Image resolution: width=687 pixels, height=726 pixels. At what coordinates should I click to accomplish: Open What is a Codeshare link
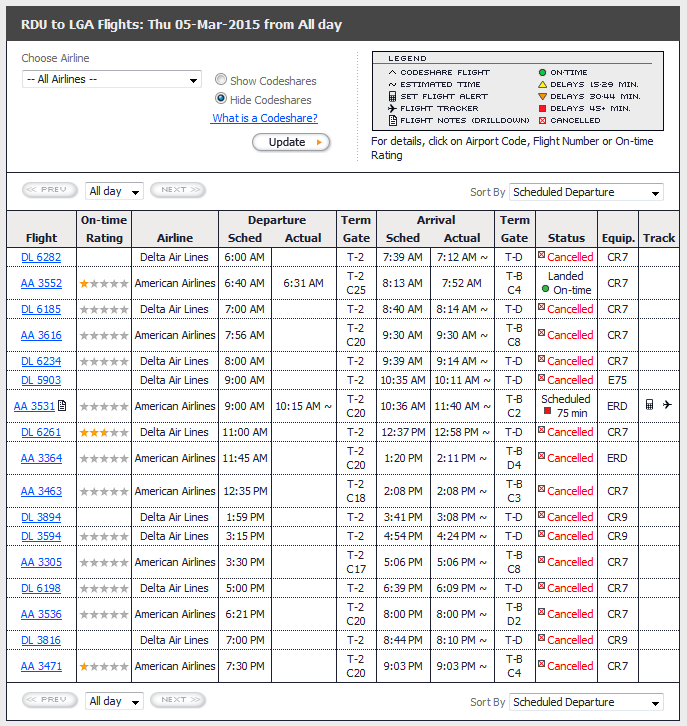tap(264, 118)
